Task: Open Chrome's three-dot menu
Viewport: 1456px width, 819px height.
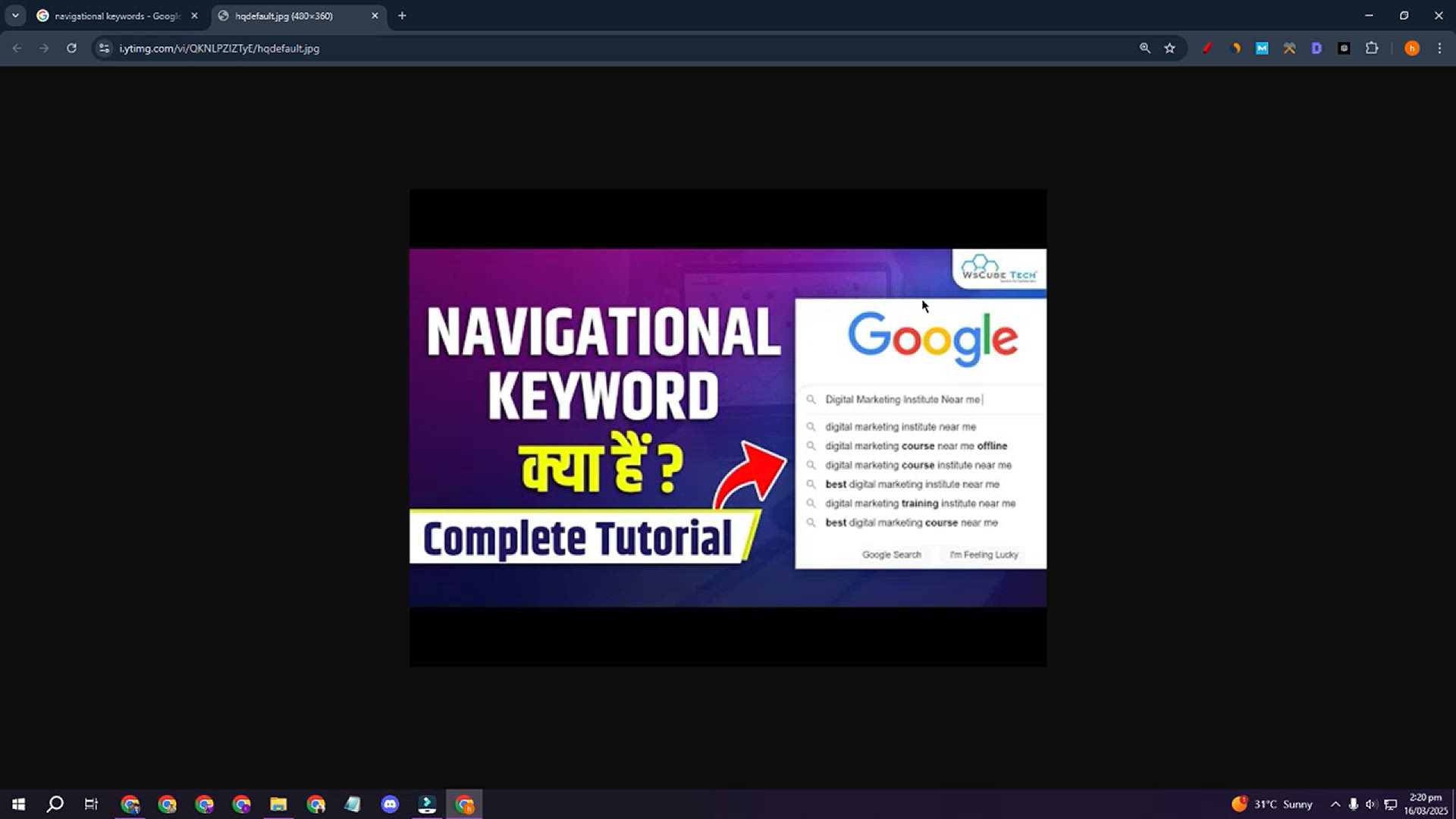Action: coord(1439,49)
